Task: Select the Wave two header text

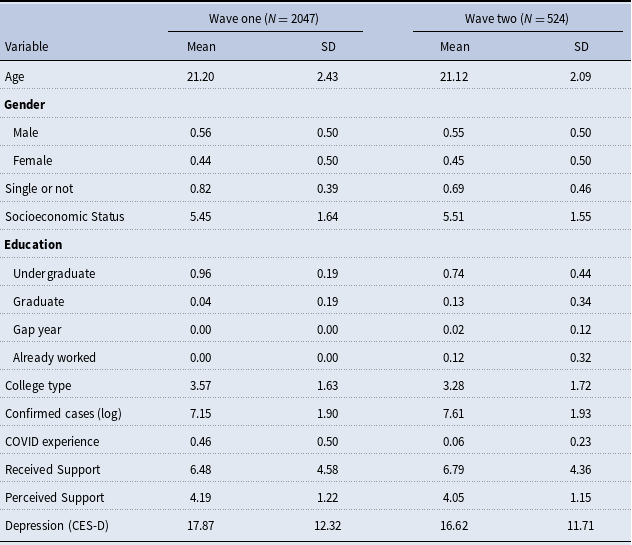Action: click(516, 19)
